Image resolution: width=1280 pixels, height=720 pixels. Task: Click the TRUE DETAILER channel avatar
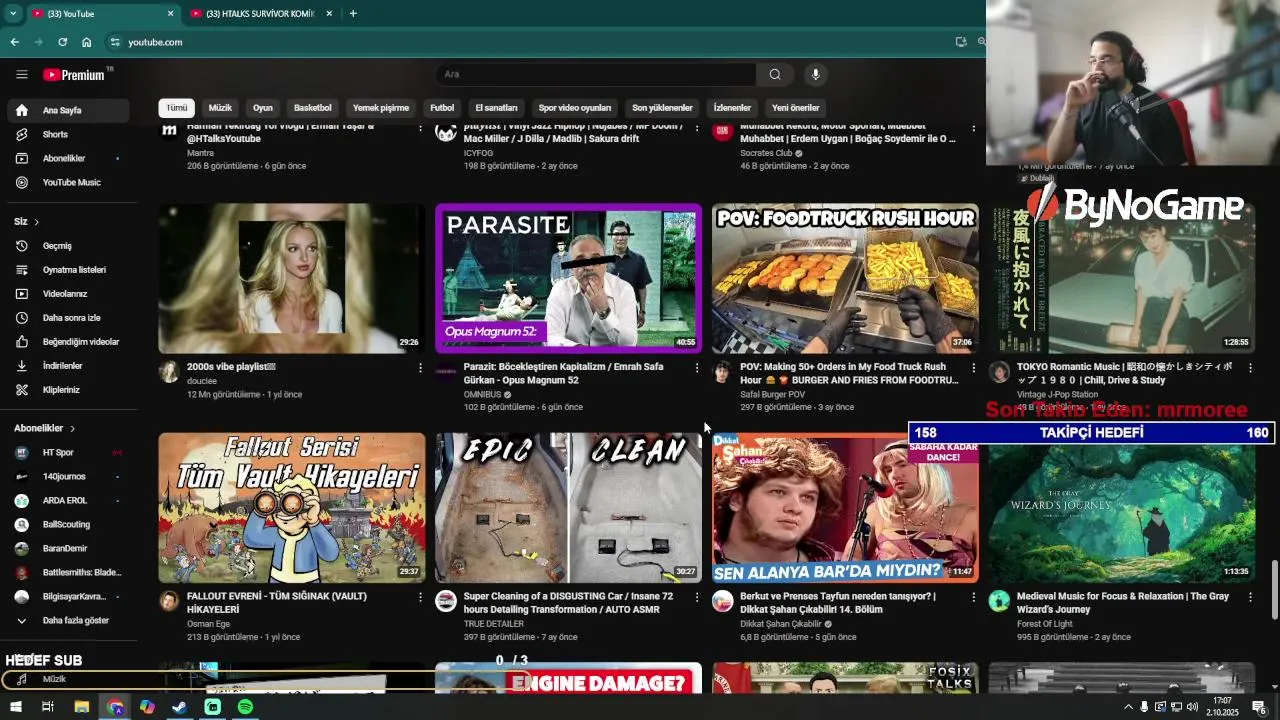446,601
